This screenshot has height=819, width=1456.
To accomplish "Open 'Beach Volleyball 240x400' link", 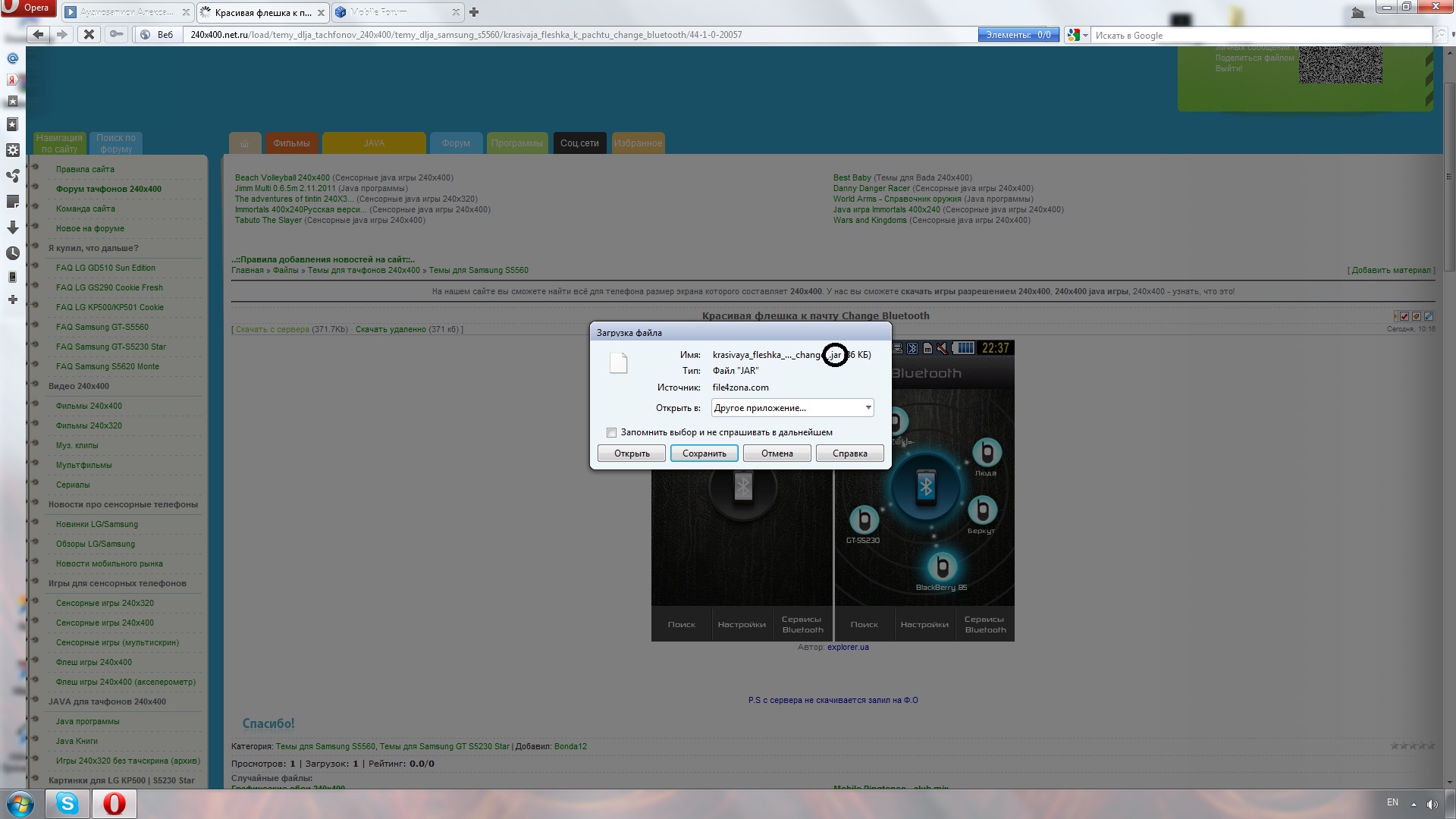I will (282, 178).
